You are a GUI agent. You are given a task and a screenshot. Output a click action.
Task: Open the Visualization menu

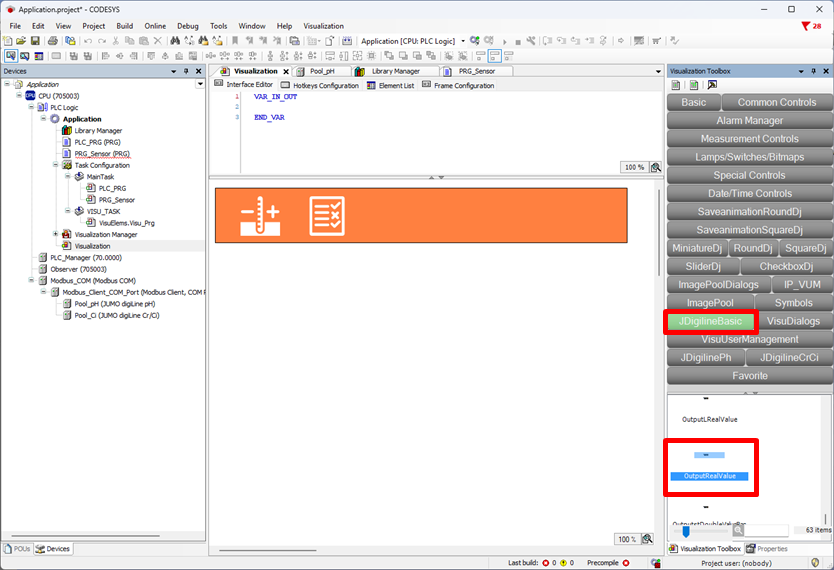[323, 26]
